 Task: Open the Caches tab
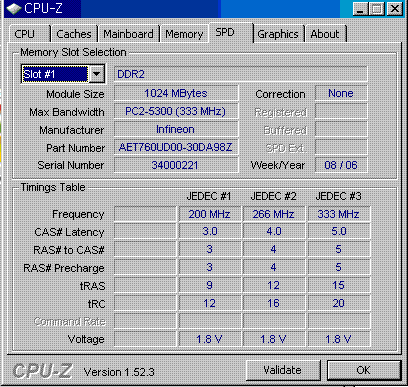[x=74, y=34]
